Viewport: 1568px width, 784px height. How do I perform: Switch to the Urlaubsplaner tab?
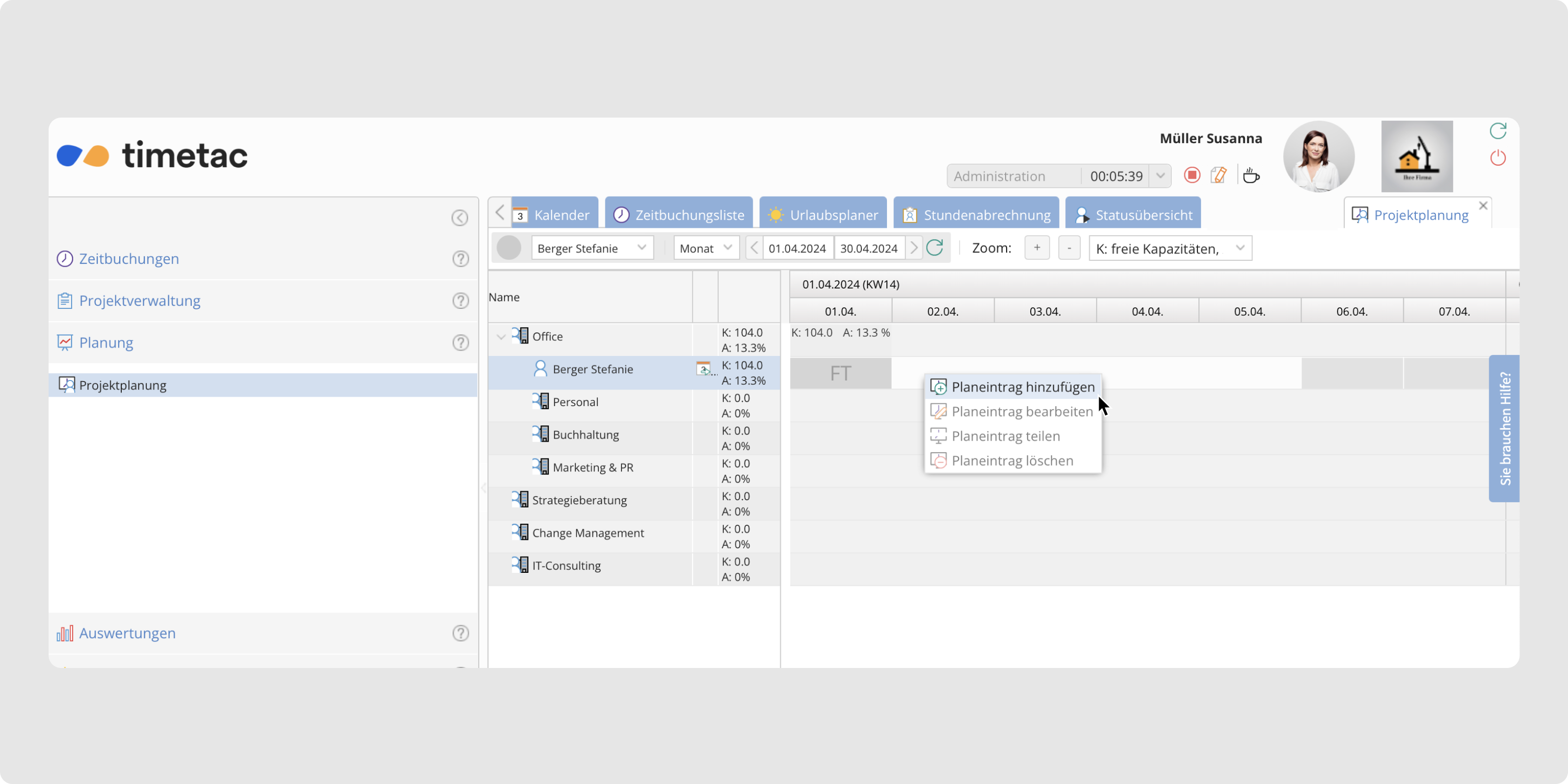pyautogui.click(x=823, y=215)
